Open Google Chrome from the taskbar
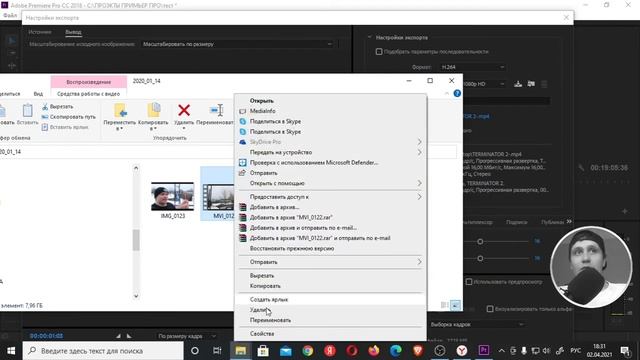This screenshot has height=360, width=640. click(308, 351)
